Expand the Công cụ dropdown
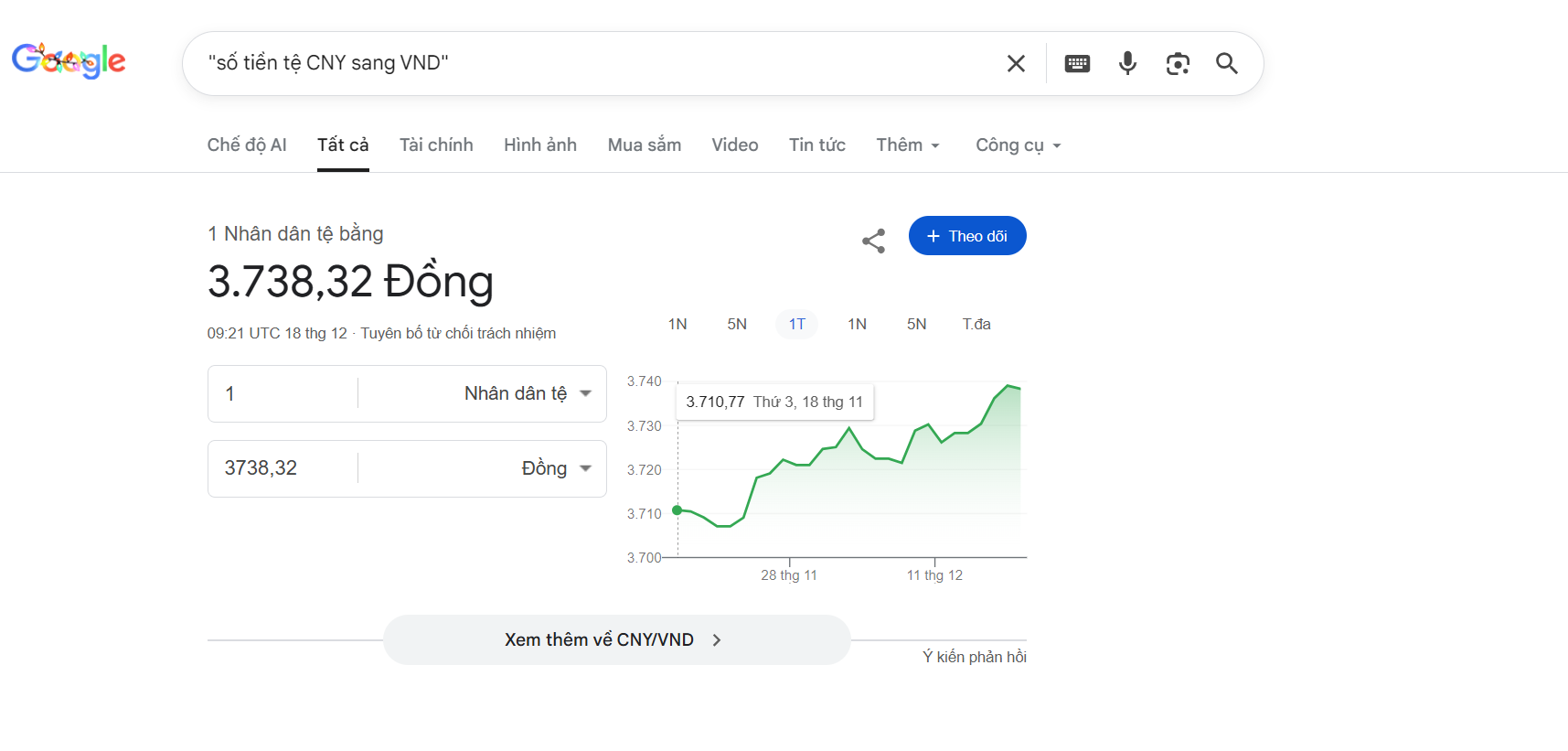 1019,145
